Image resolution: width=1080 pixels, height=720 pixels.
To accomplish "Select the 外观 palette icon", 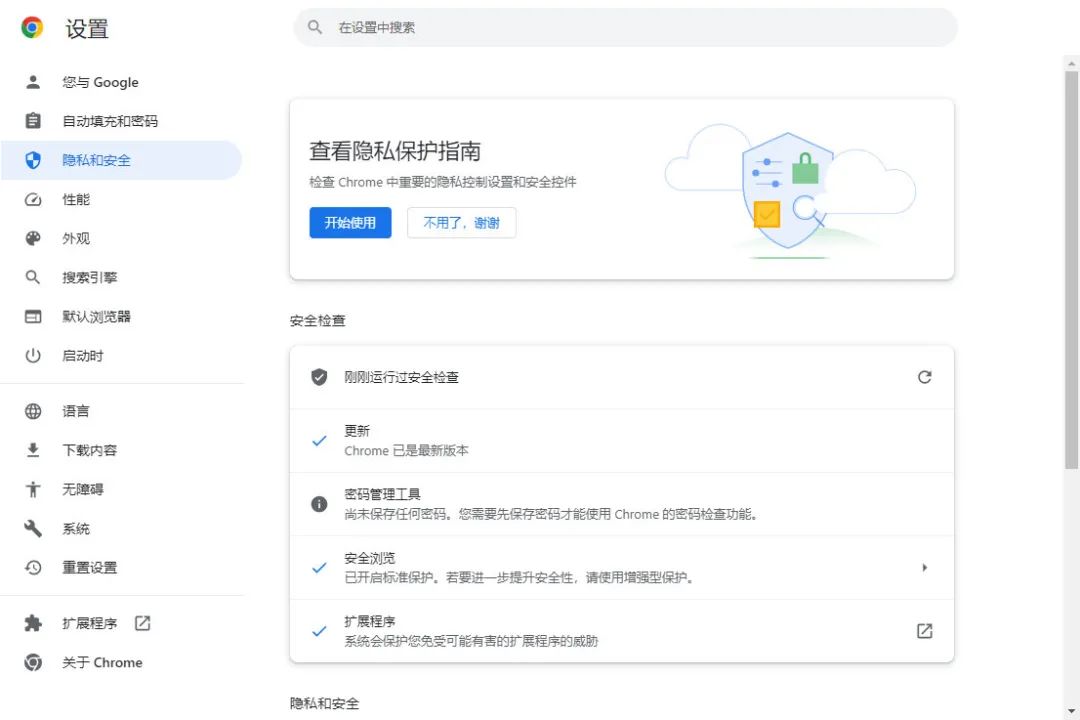I will (x=32, y=238).
